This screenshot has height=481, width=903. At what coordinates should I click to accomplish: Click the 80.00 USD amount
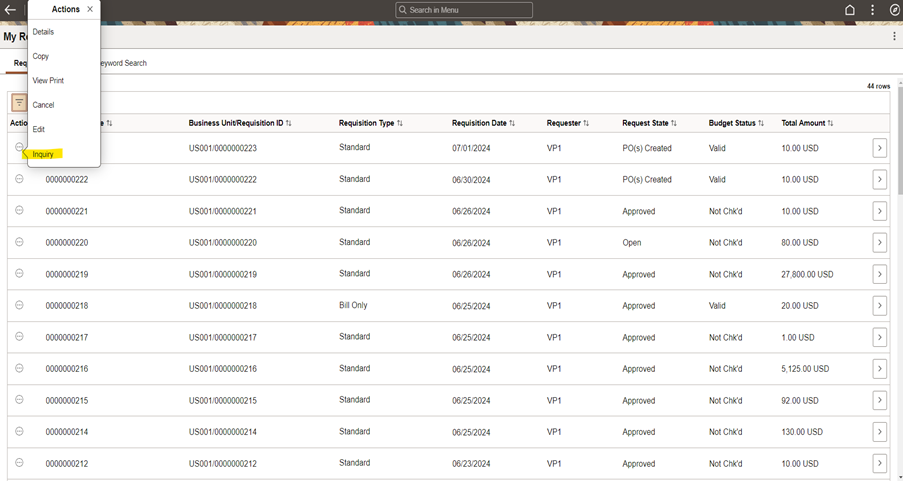click(800, 243)
